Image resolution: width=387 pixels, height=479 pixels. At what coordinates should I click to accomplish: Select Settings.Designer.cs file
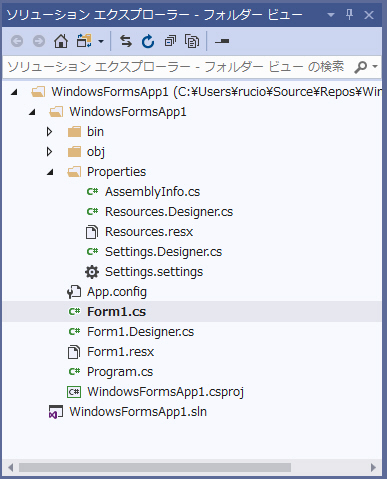pyautogui.click(x=163, y=252)
